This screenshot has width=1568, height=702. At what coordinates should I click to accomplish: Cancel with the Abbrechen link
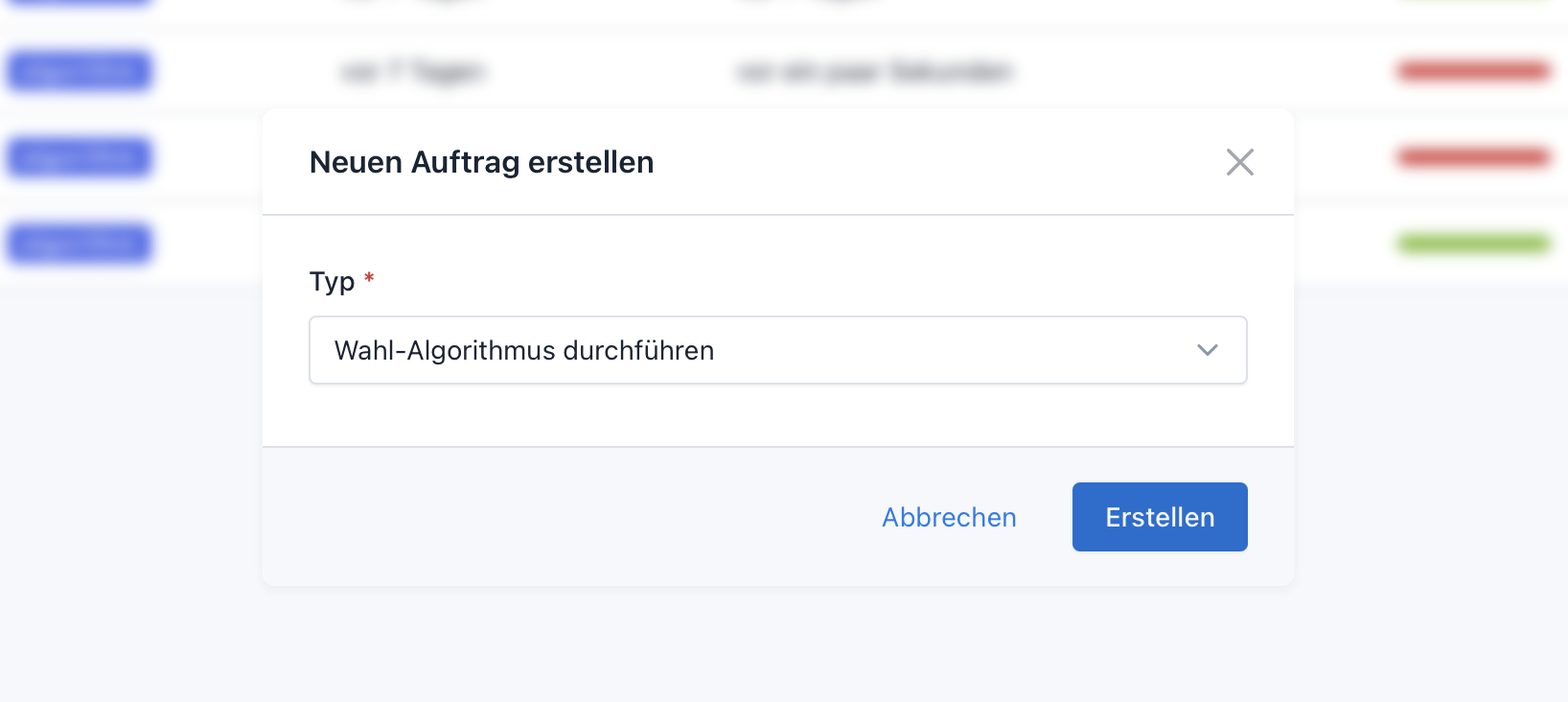click(x=949, y=517)
